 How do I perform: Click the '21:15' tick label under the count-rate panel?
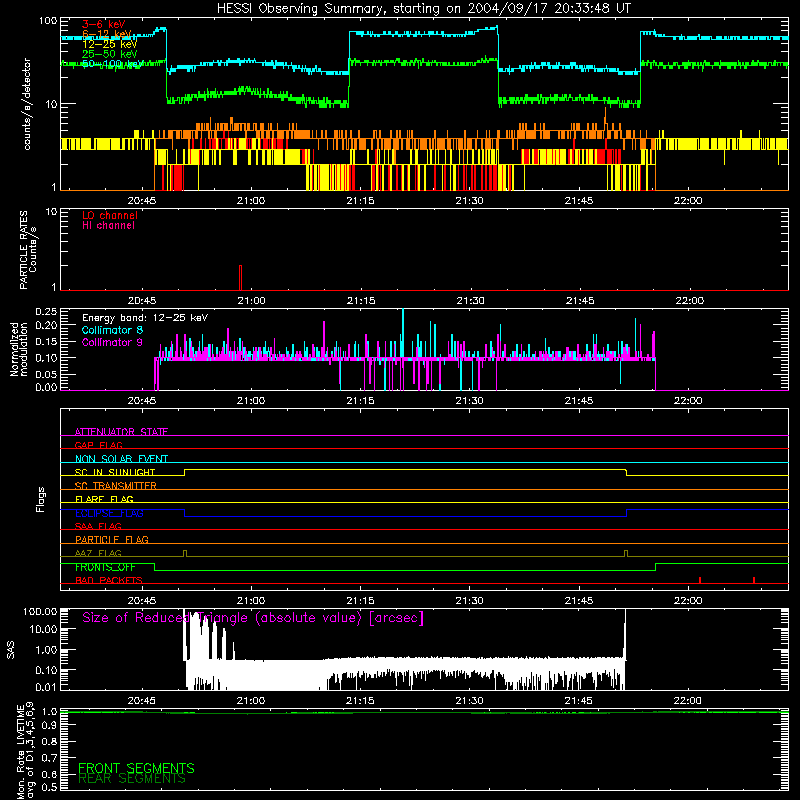point(360,201)
